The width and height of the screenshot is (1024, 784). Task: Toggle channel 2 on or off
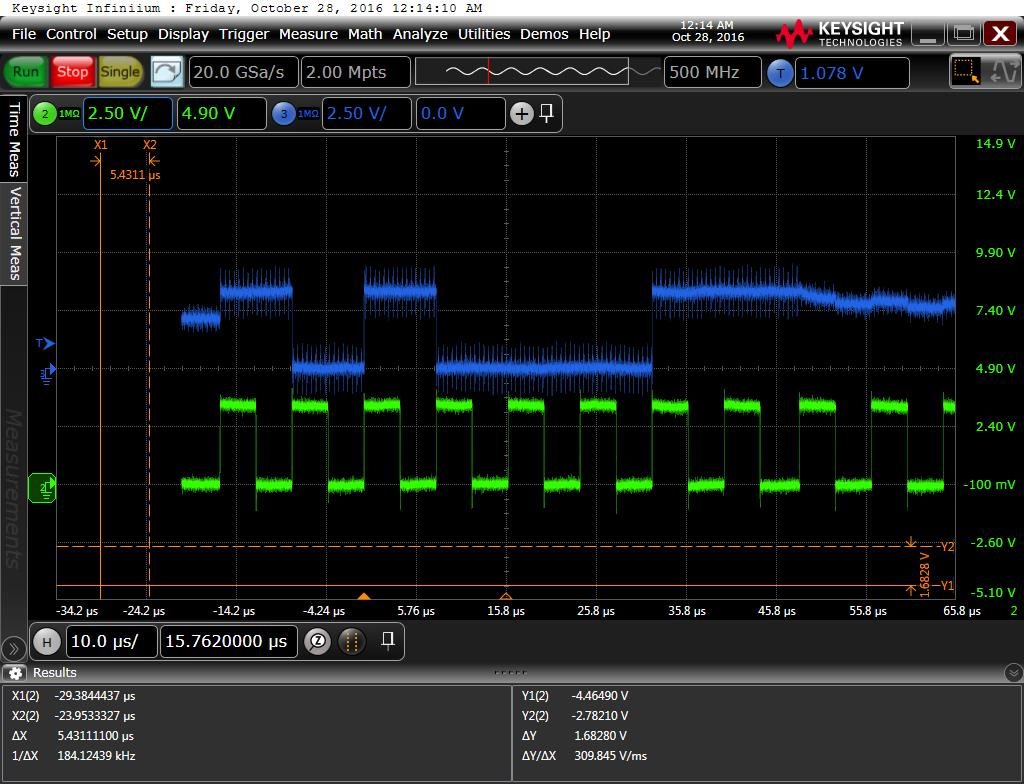44,114
